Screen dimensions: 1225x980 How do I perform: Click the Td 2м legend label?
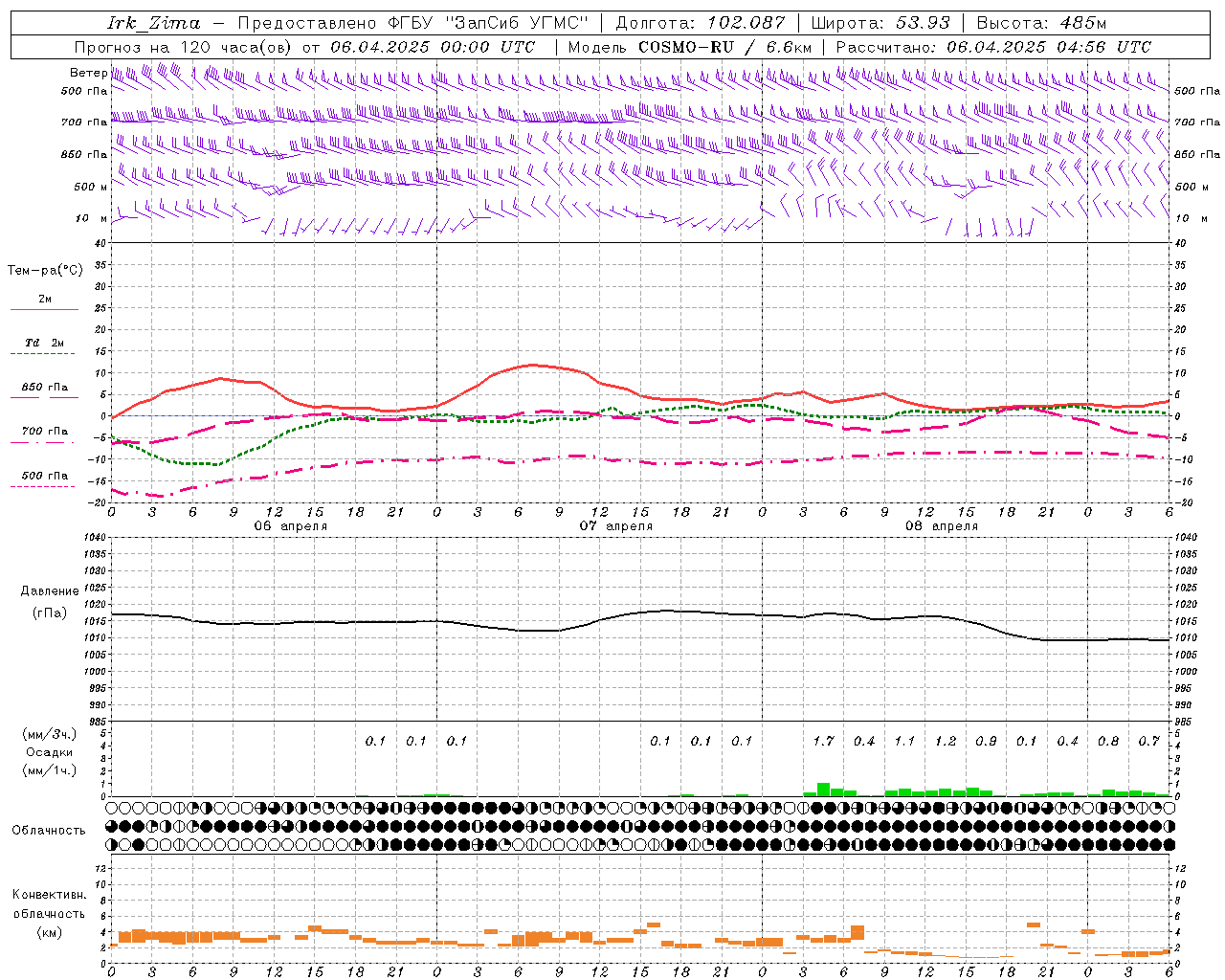45,343
